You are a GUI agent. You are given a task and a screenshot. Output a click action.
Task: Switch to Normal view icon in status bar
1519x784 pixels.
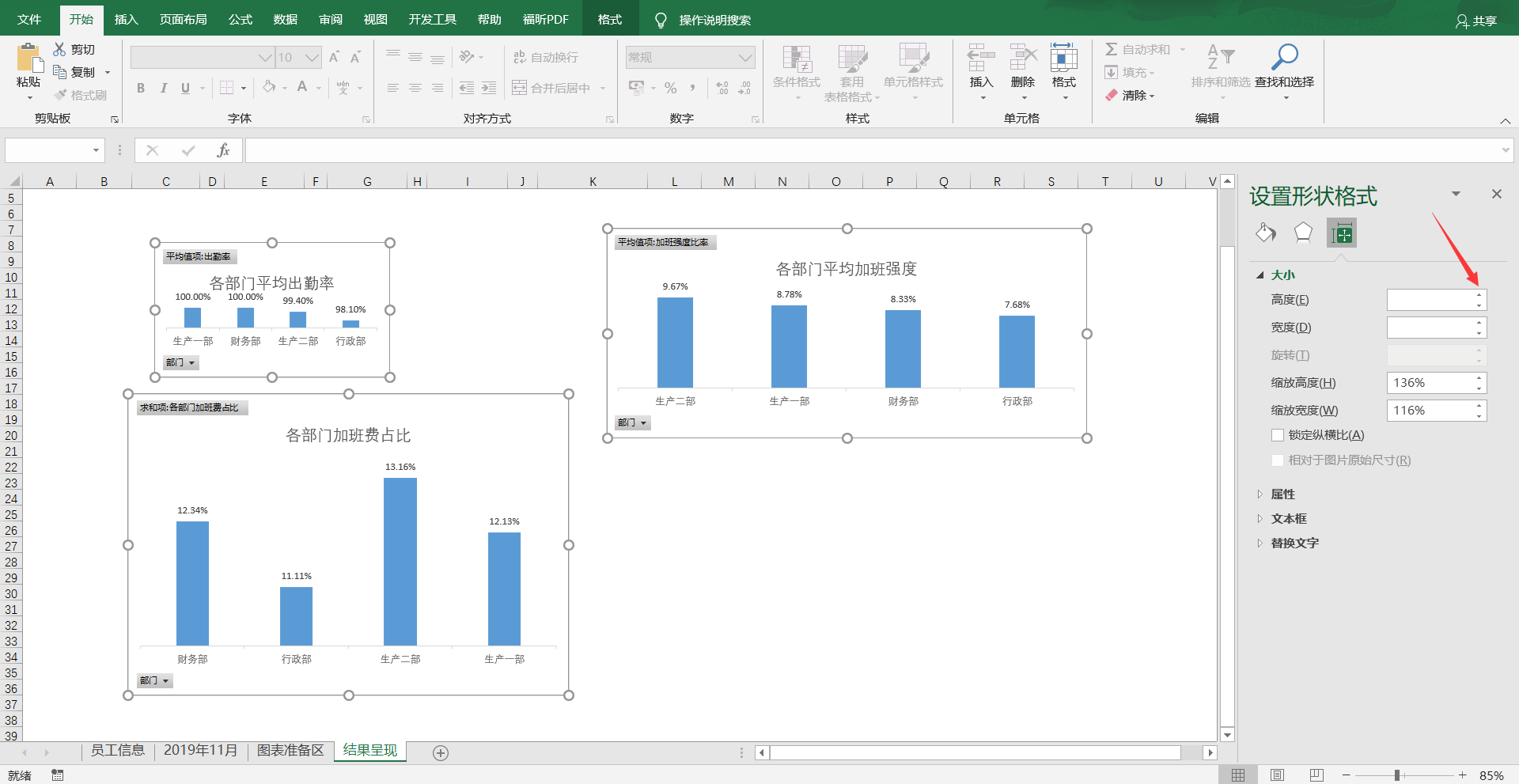[1238, 775]
